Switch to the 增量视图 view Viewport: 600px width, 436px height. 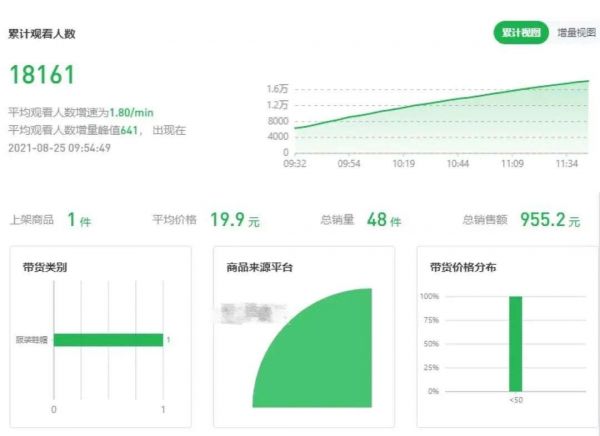pos(574,32)
